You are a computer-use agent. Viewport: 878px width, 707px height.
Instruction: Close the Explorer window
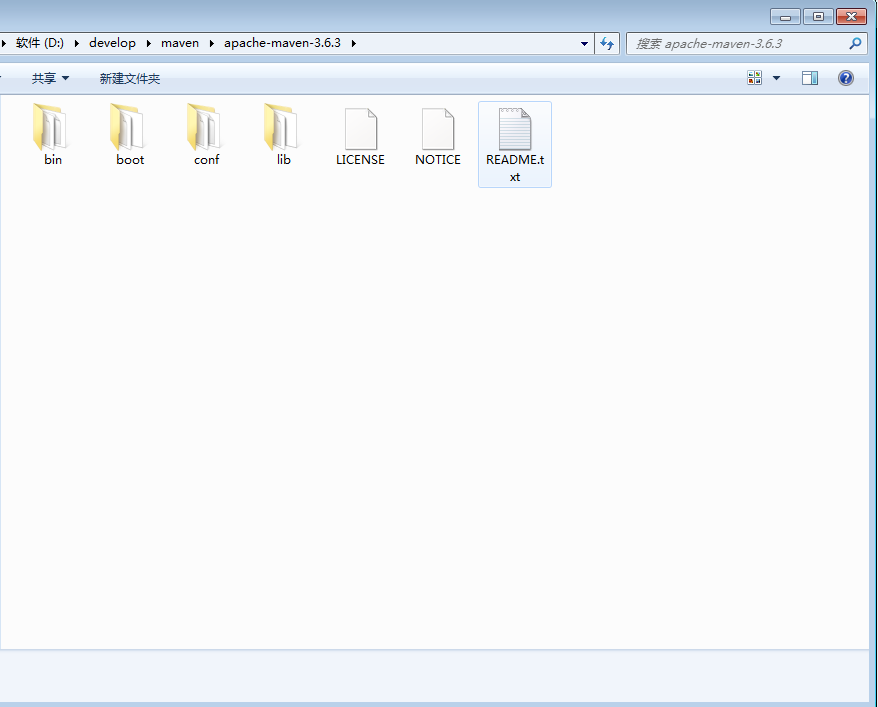pos(851,17)
